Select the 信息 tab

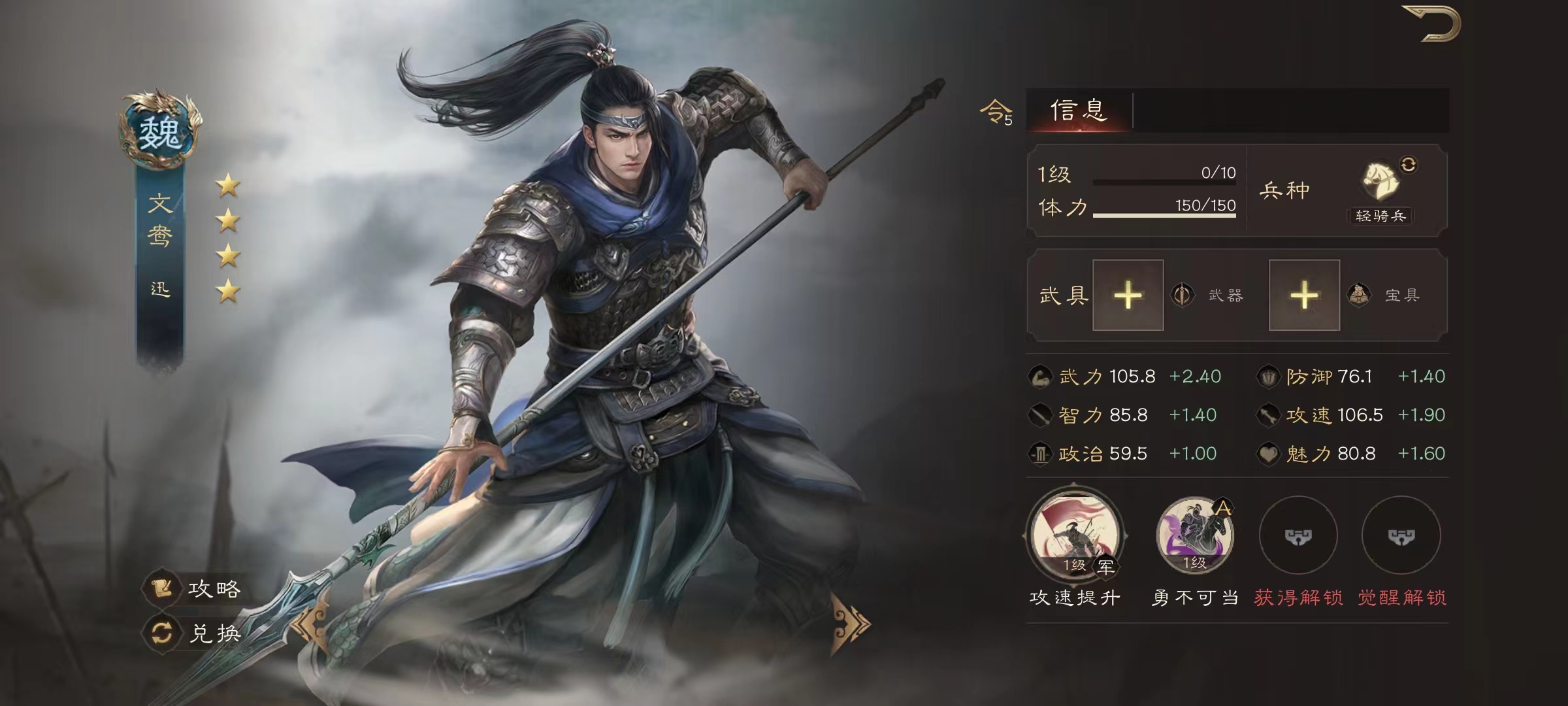point(1079,110)
